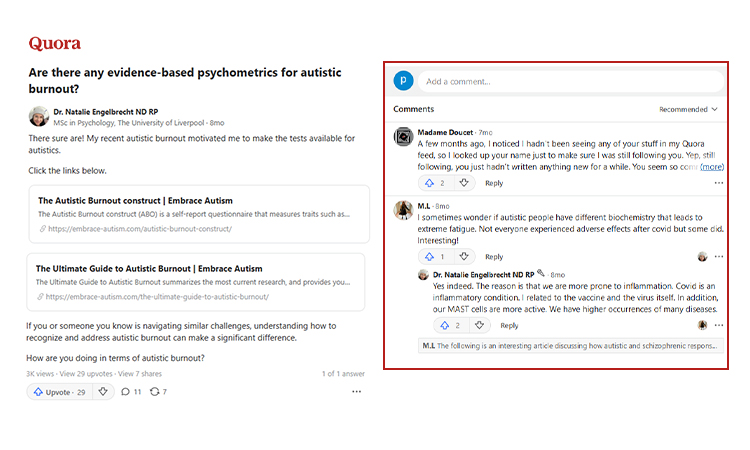Click the blue P user avatar
750x450 pixels.
point(404,80)
